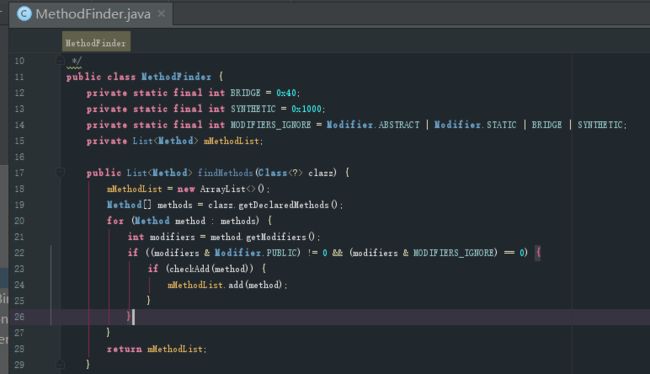The image size is (650, 374).
Task: Click return mMethodList statement on line 28
Action: (156, 349)
